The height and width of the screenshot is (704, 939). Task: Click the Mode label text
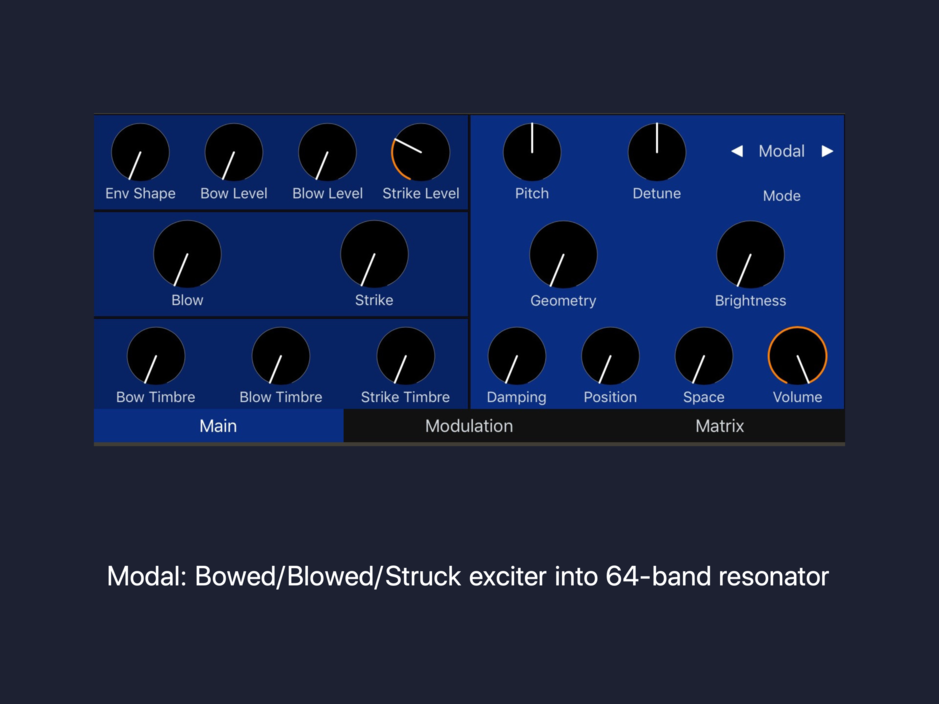tap(782, 196)
